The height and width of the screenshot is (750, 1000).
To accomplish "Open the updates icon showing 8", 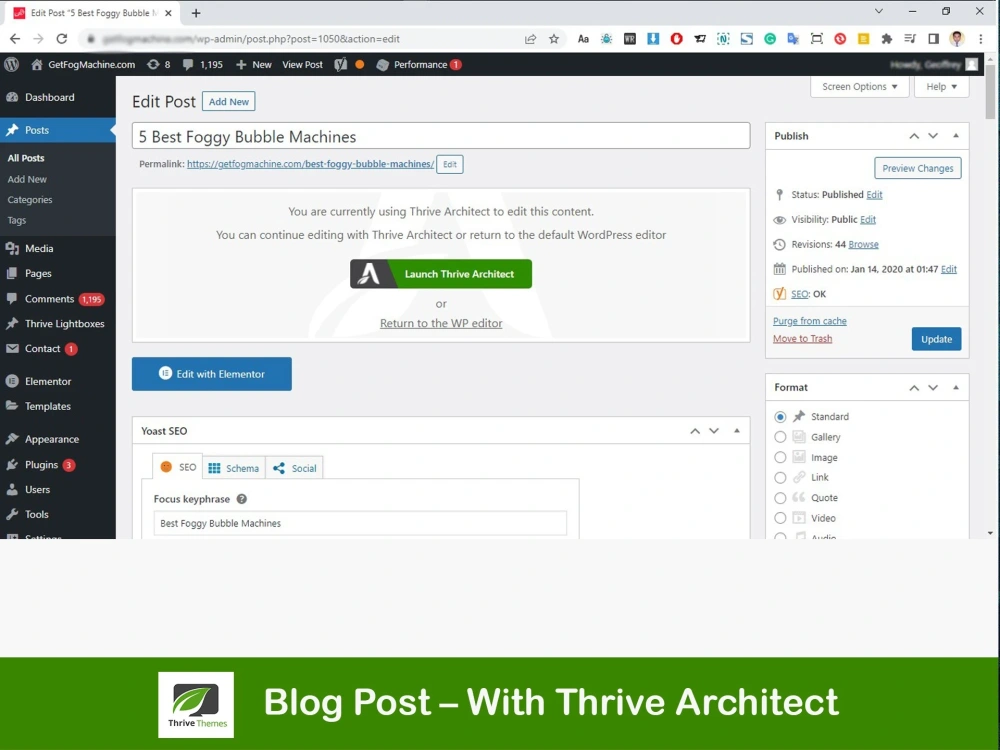I will tap(153, 64).
